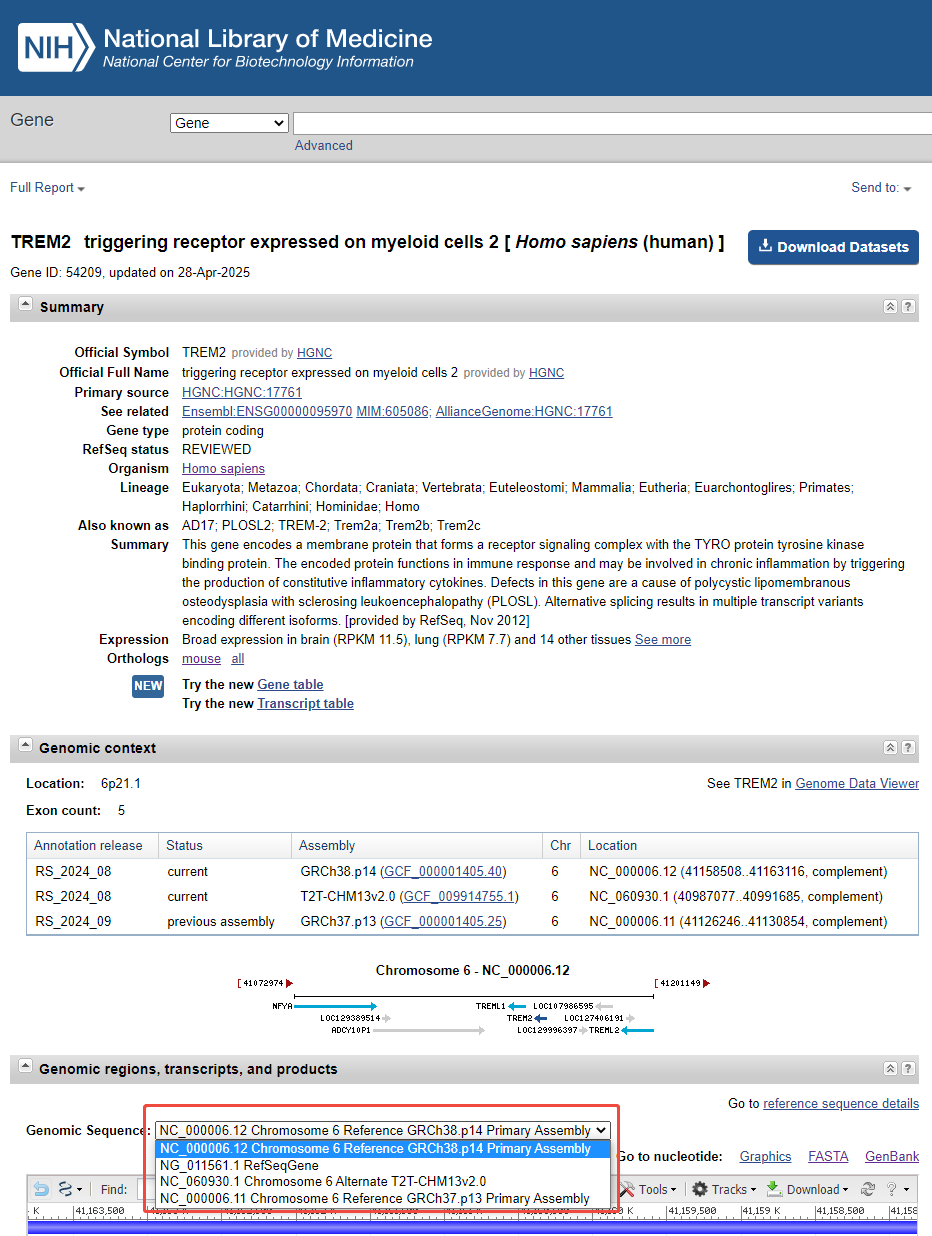932x1236 pixels.
Task: Expand the Full Report format dropdown
Action: pyautogui.click(x=47, y=188)
